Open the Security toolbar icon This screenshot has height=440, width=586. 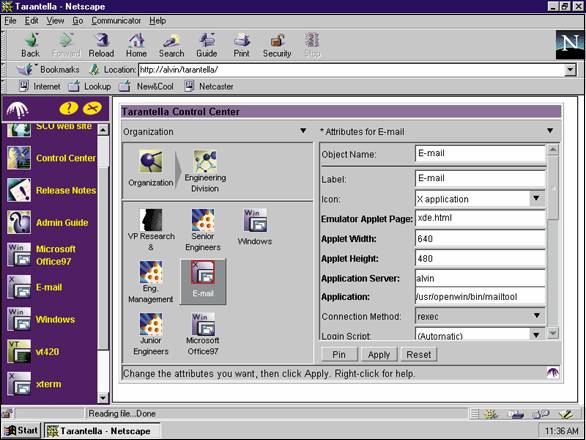click(x=277, y=45)
